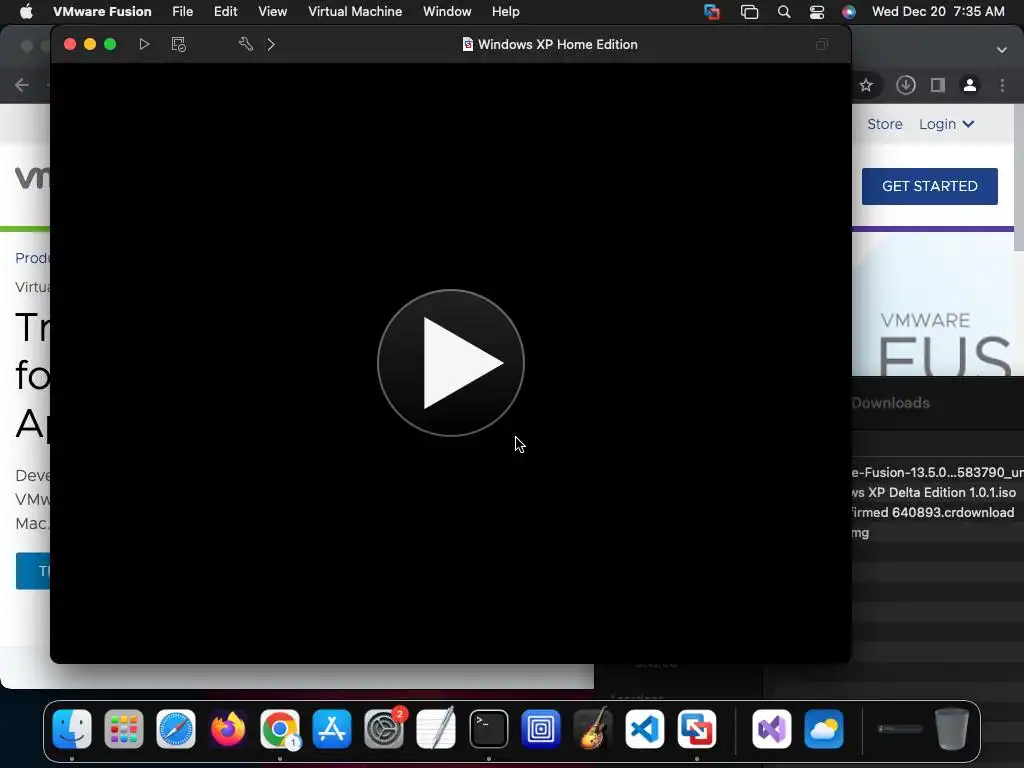
Task: Open Visual Studio Code from the Dock
Action: pos(645,729)
